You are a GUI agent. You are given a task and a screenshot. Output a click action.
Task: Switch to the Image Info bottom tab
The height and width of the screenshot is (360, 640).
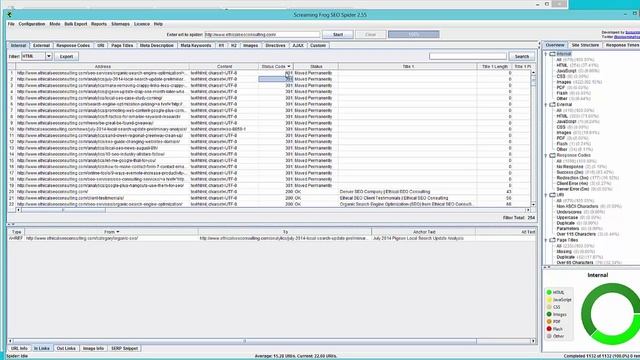tap(93, 349)
